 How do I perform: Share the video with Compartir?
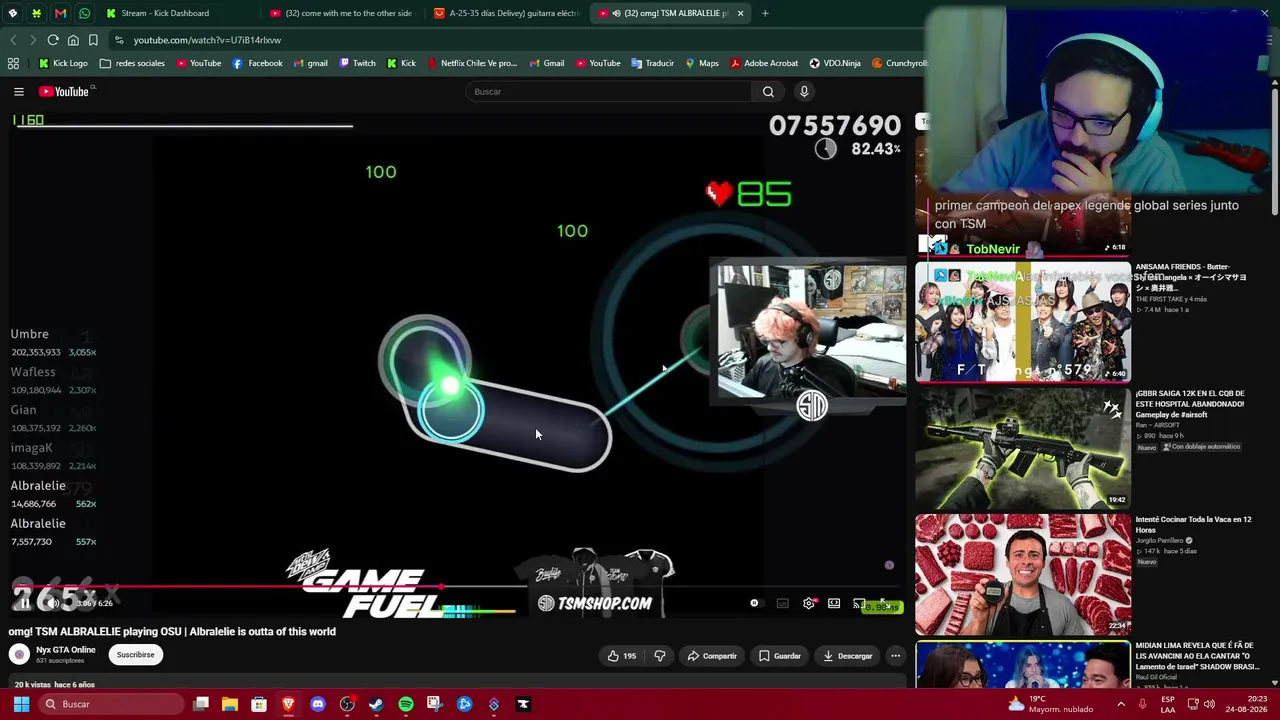(x=712, y=656)
